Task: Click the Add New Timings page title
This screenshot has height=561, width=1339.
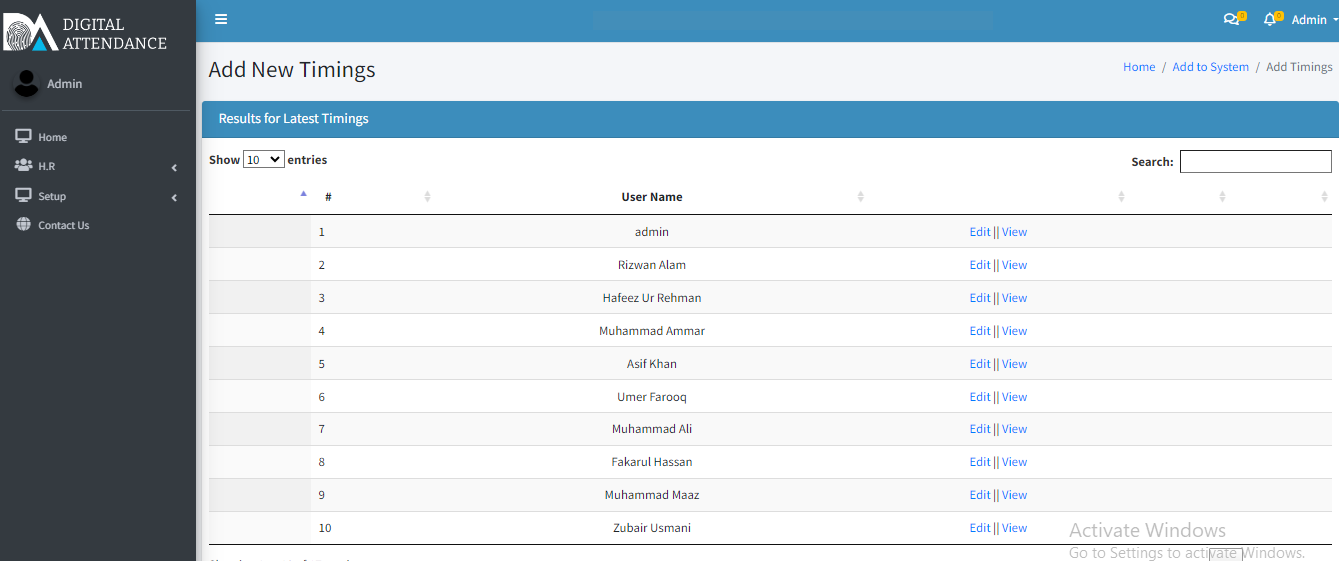Action: point(292,70)
